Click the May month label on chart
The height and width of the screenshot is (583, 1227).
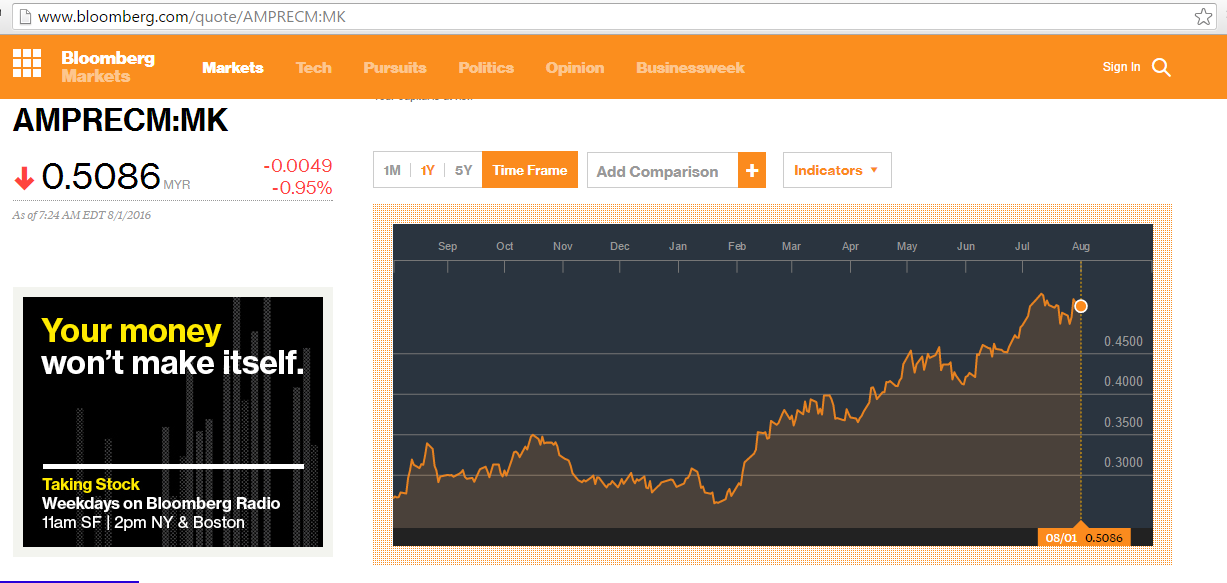pos(907,246)
